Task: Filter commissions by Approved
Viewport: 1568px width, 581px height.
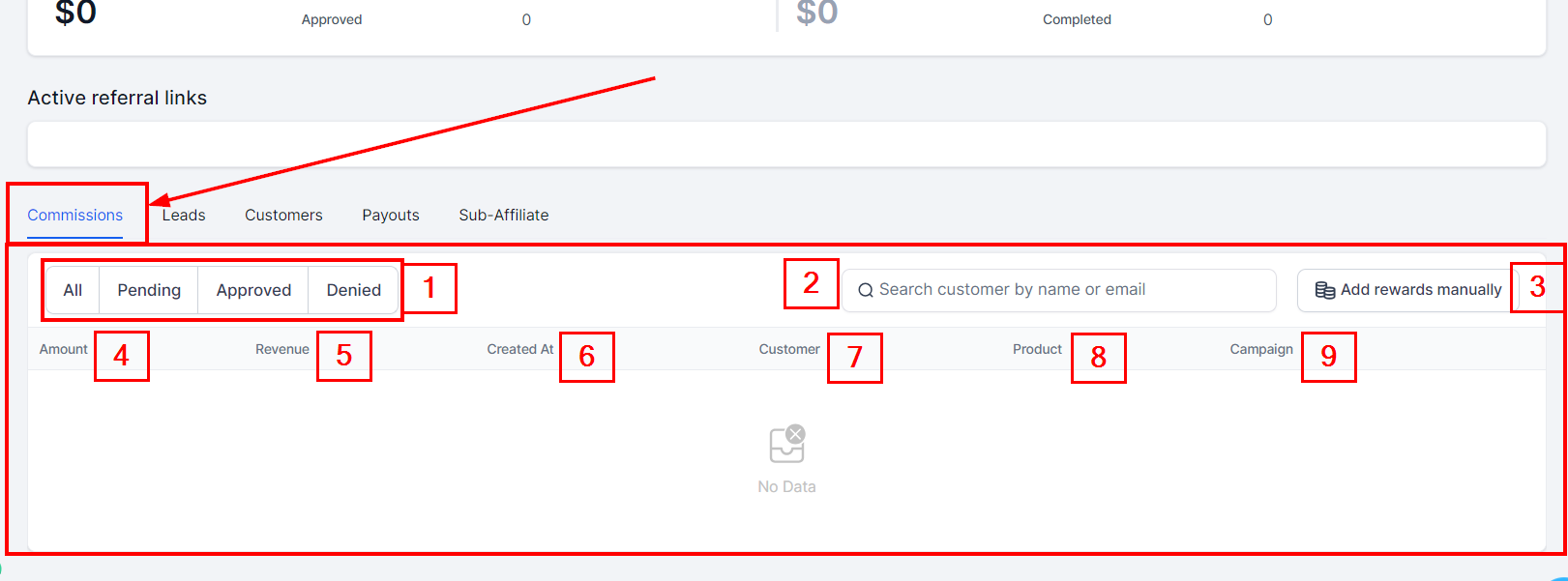Action: click(253, 290)
